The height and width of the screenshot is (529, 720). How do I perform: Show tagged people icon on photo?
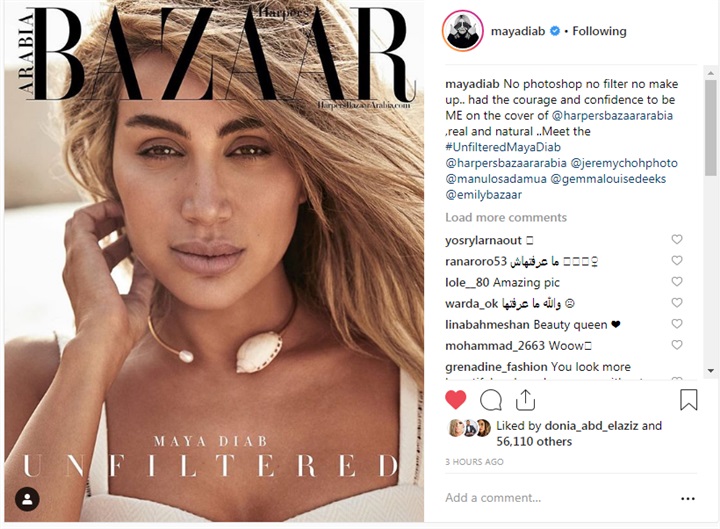point(27,499)
